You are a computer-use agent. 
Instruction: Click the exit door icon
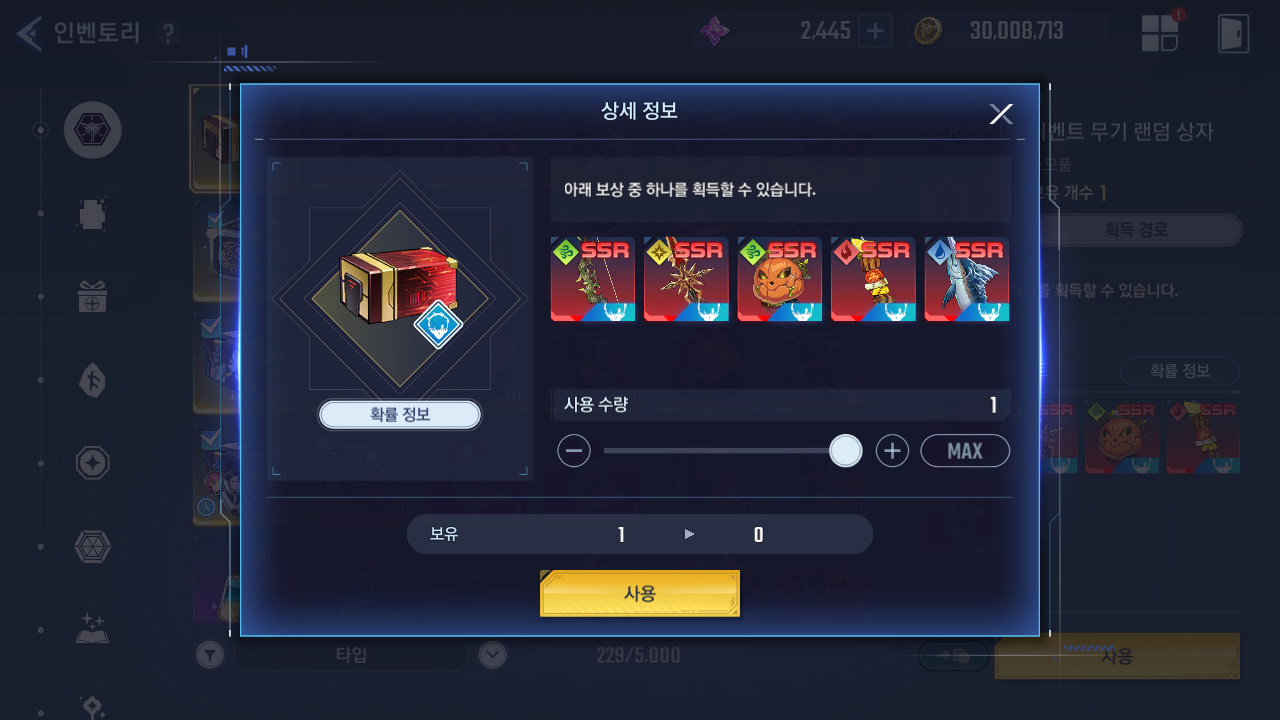pos(1233,33)
